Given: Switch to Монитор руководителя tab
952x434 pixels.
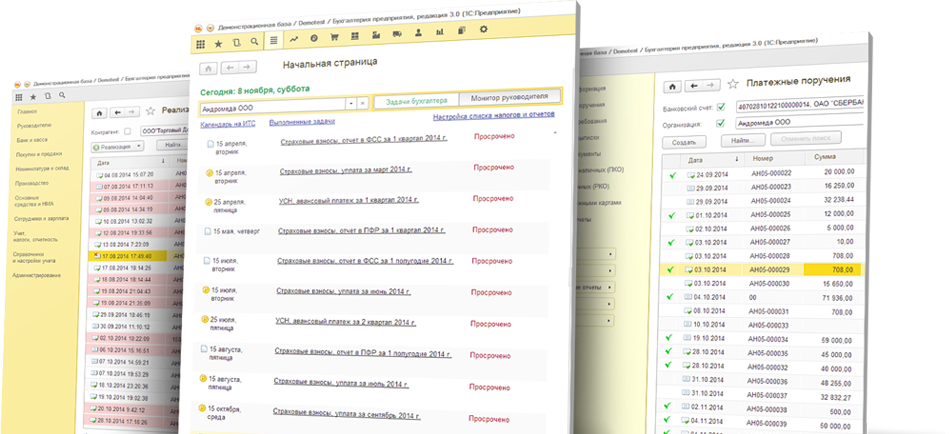Looking at the screenshot, I should tap(509, 98).
